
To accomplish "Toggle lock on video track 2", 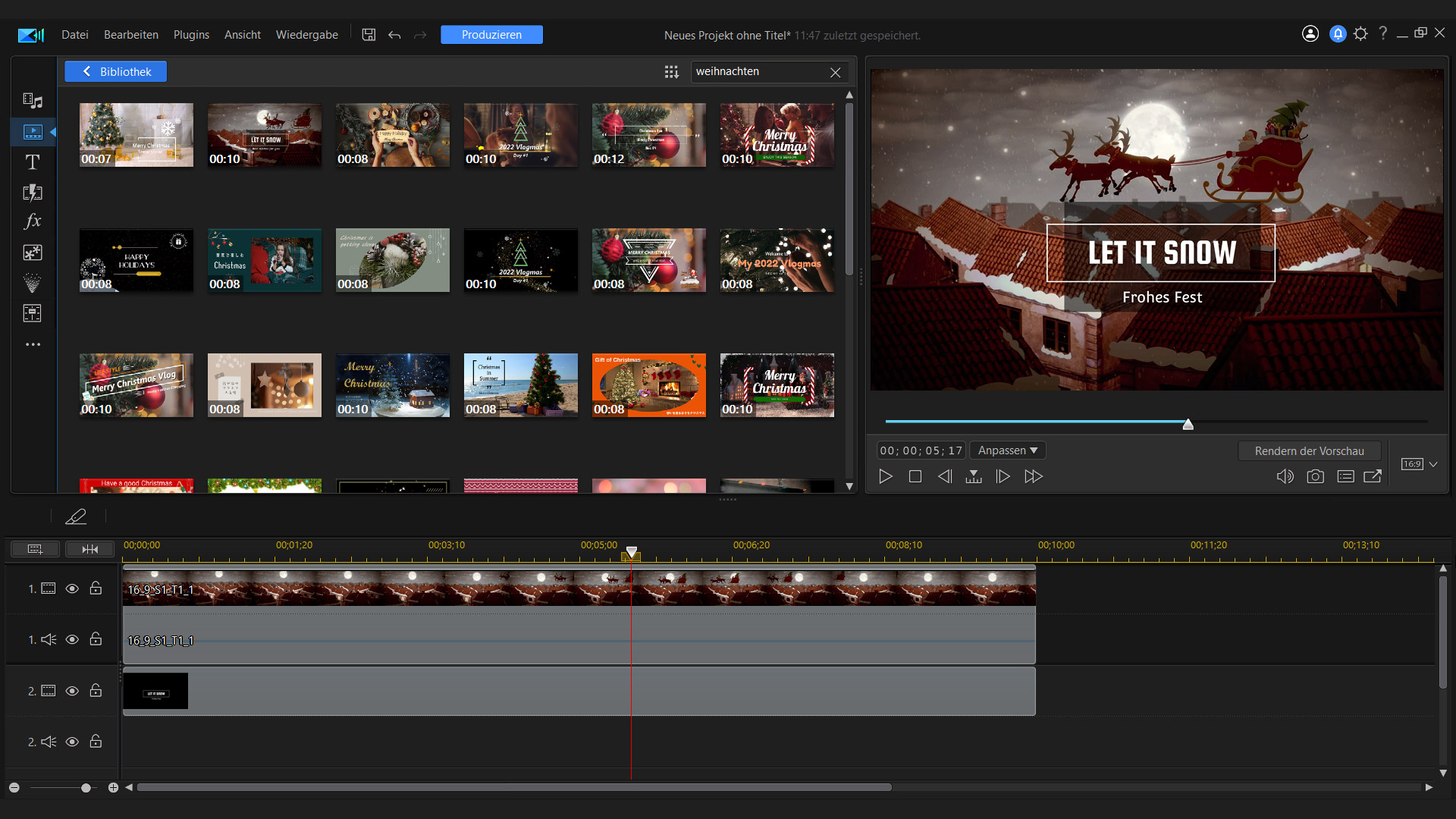I will coord(96,691).
